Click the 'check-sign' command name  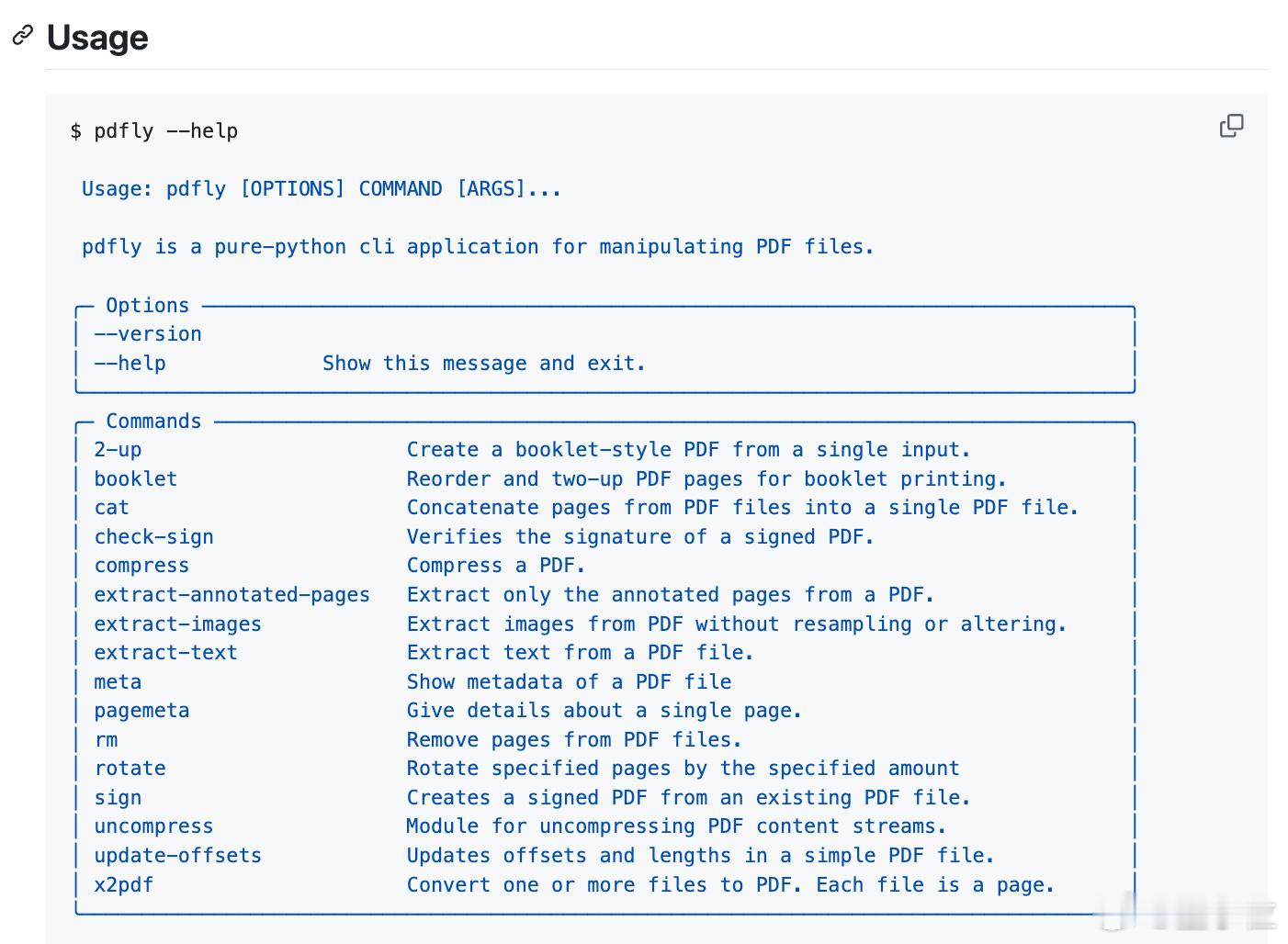(x=153, y=537)
